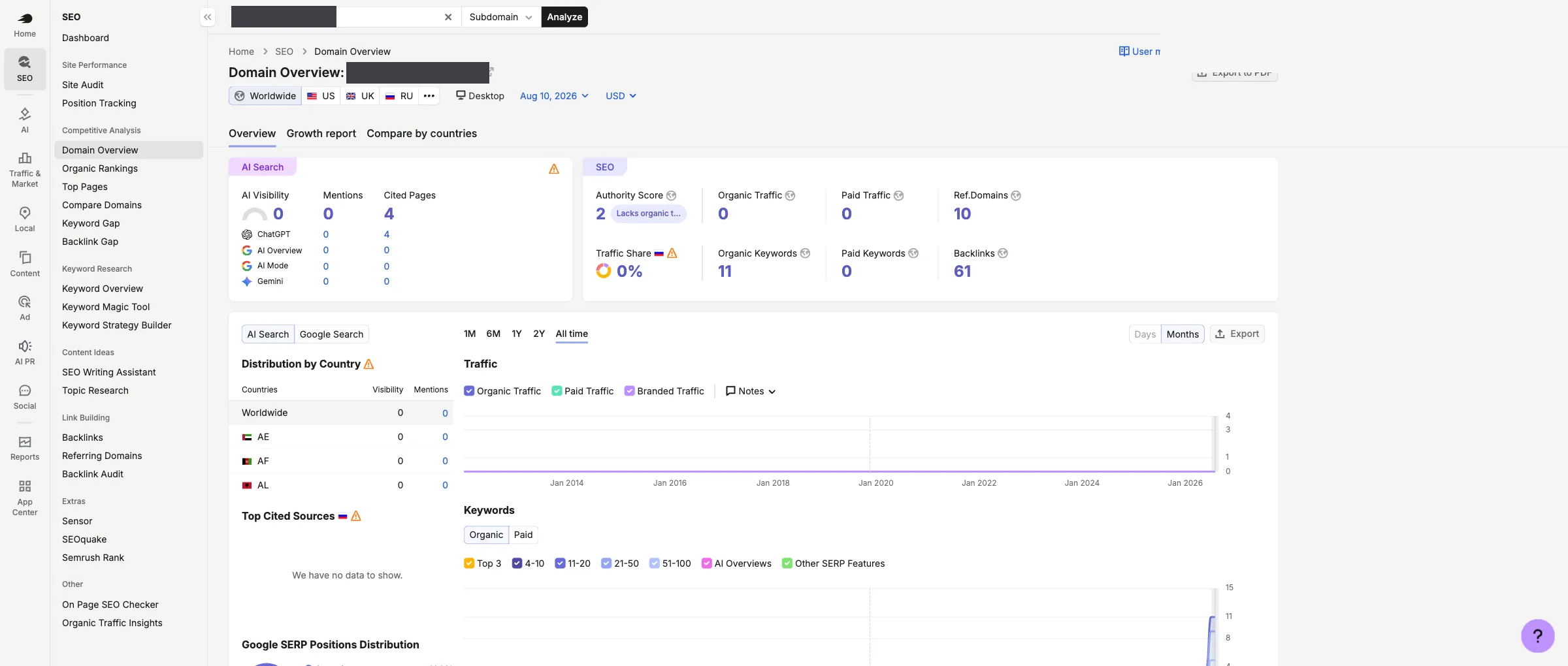Viewport: 1568px width, 666px height.
Task: Click the Paid Keywords info globe icon
Action: [913, 253]
